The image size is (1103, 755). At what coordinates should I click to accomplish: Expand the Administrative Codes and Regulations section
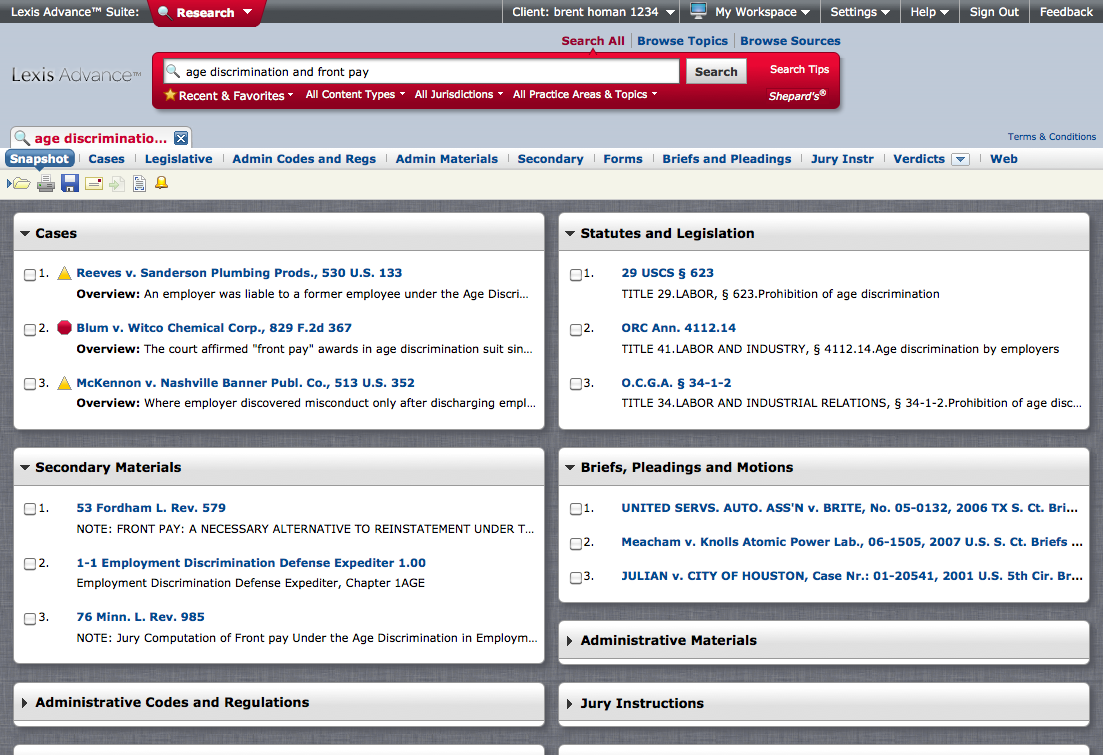(x=25, y=702)
